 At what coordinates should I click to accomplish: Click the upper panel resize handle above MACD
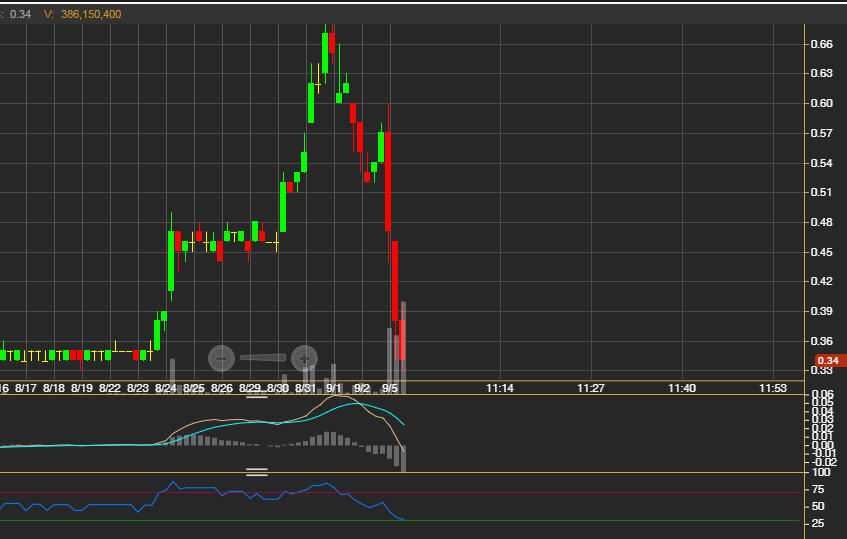coord(257,396)
